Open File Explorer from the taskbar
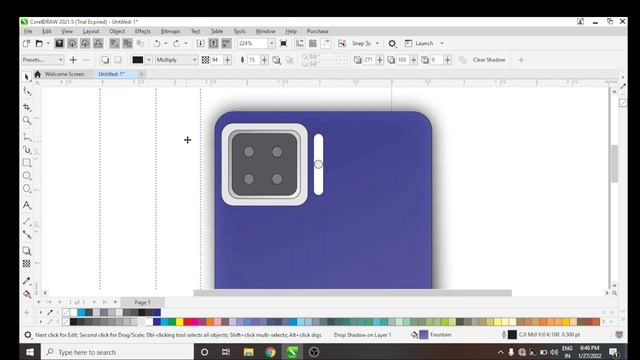 (x=248, y=352)
